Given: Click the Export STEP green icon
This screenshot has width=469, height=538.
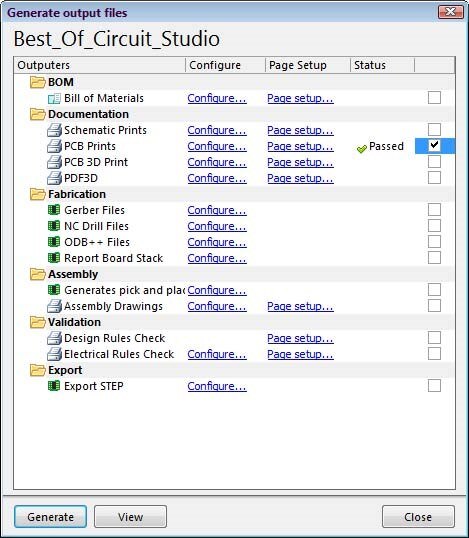Looking at the screenshot, I should pos(54,386).
